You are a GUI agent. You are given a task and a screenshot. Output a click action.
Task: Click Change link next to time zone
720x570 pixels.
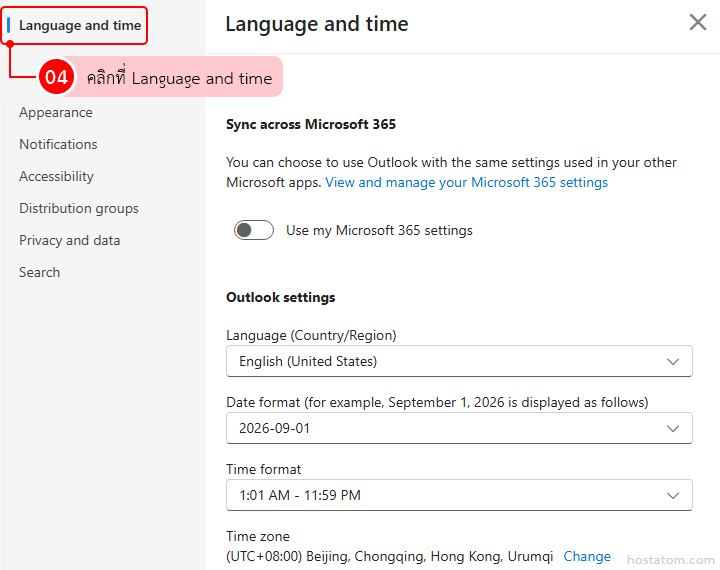(x=587, y=556)
